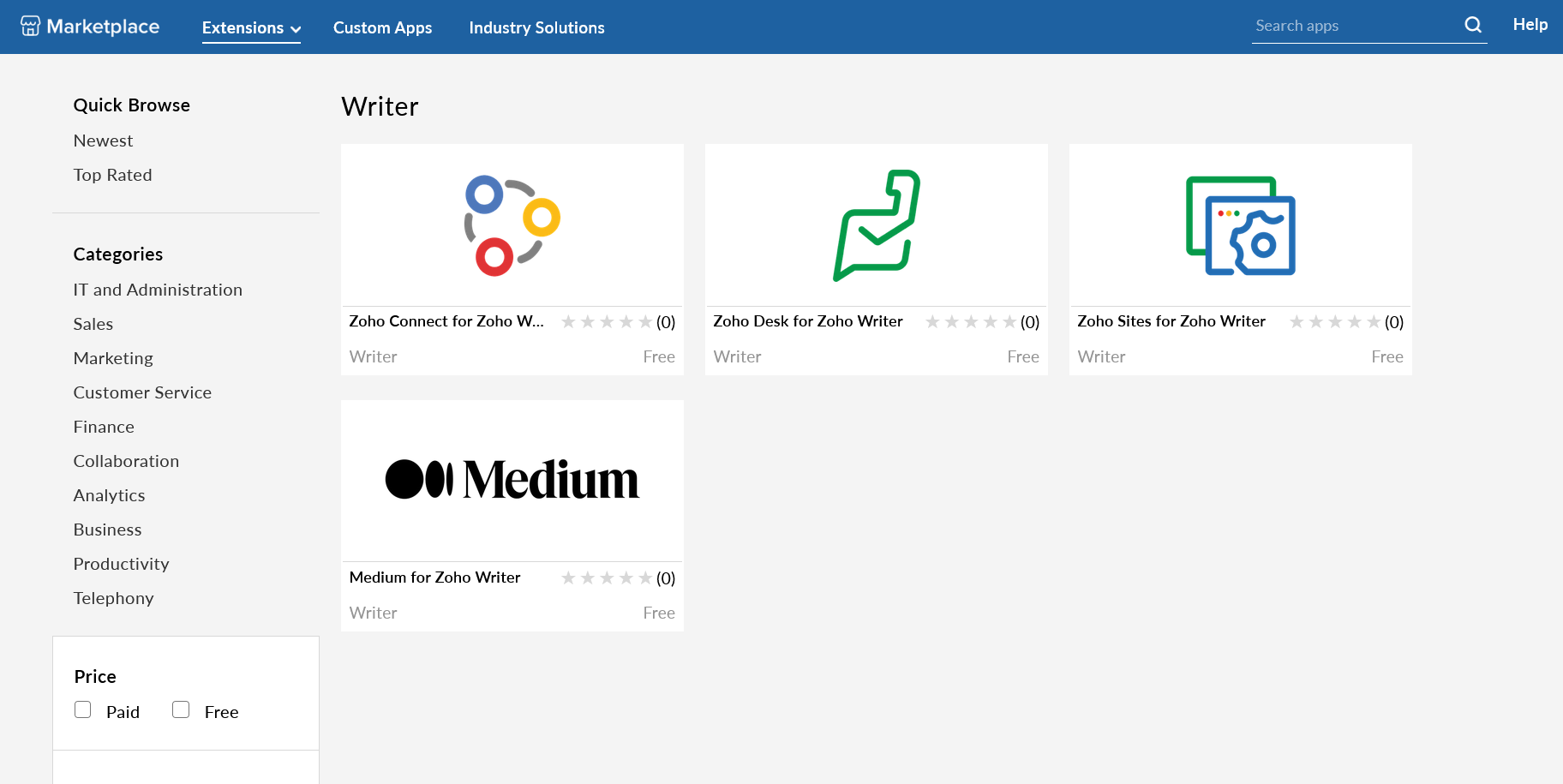This screenshot has width=1563, height=784.
Task: Open the Help link
Action: 1530,25
